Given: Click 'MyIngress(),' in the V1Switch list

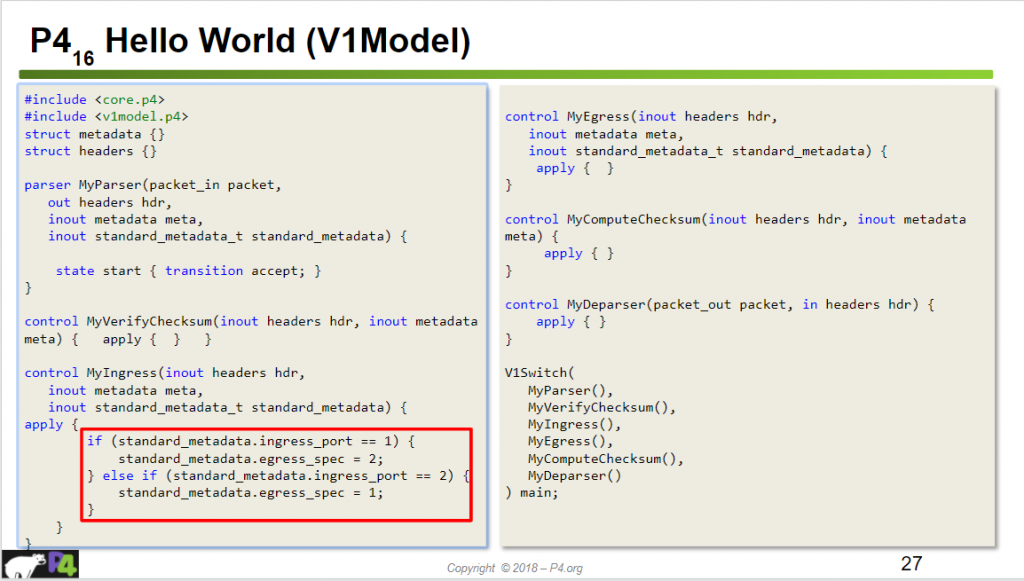Looking at the screenshot, I should [575, 424].
